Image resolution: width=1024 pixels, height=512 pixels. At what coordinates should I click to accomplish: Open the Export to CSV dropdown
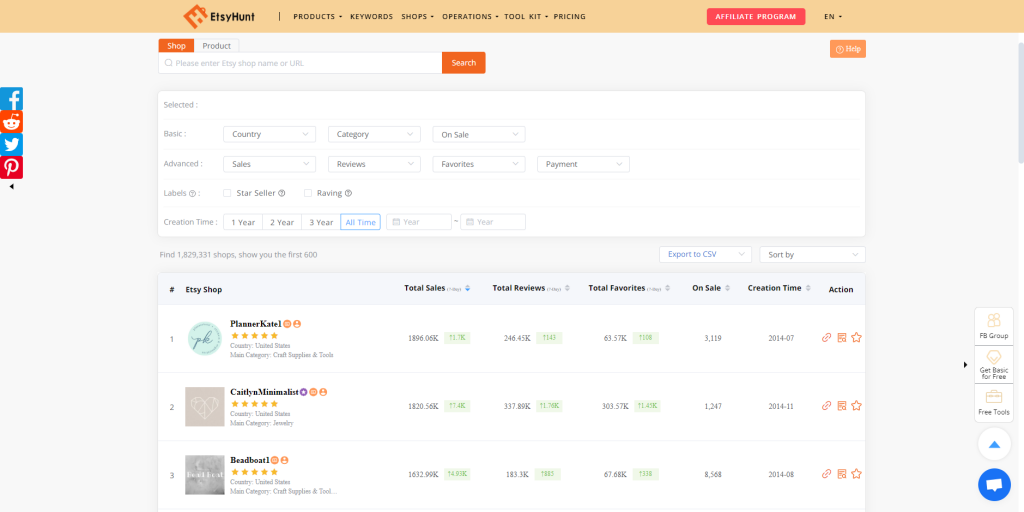[704, 255]
